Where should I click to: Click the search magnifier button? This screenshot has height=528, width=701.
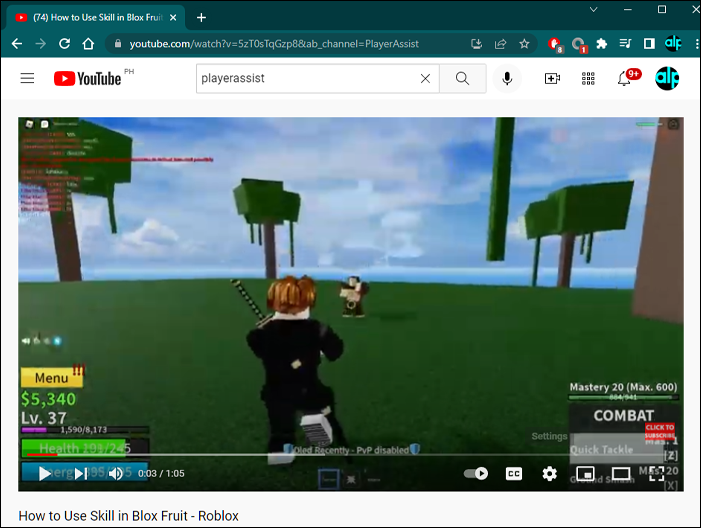pyautogui.click(x=463, y=79)
